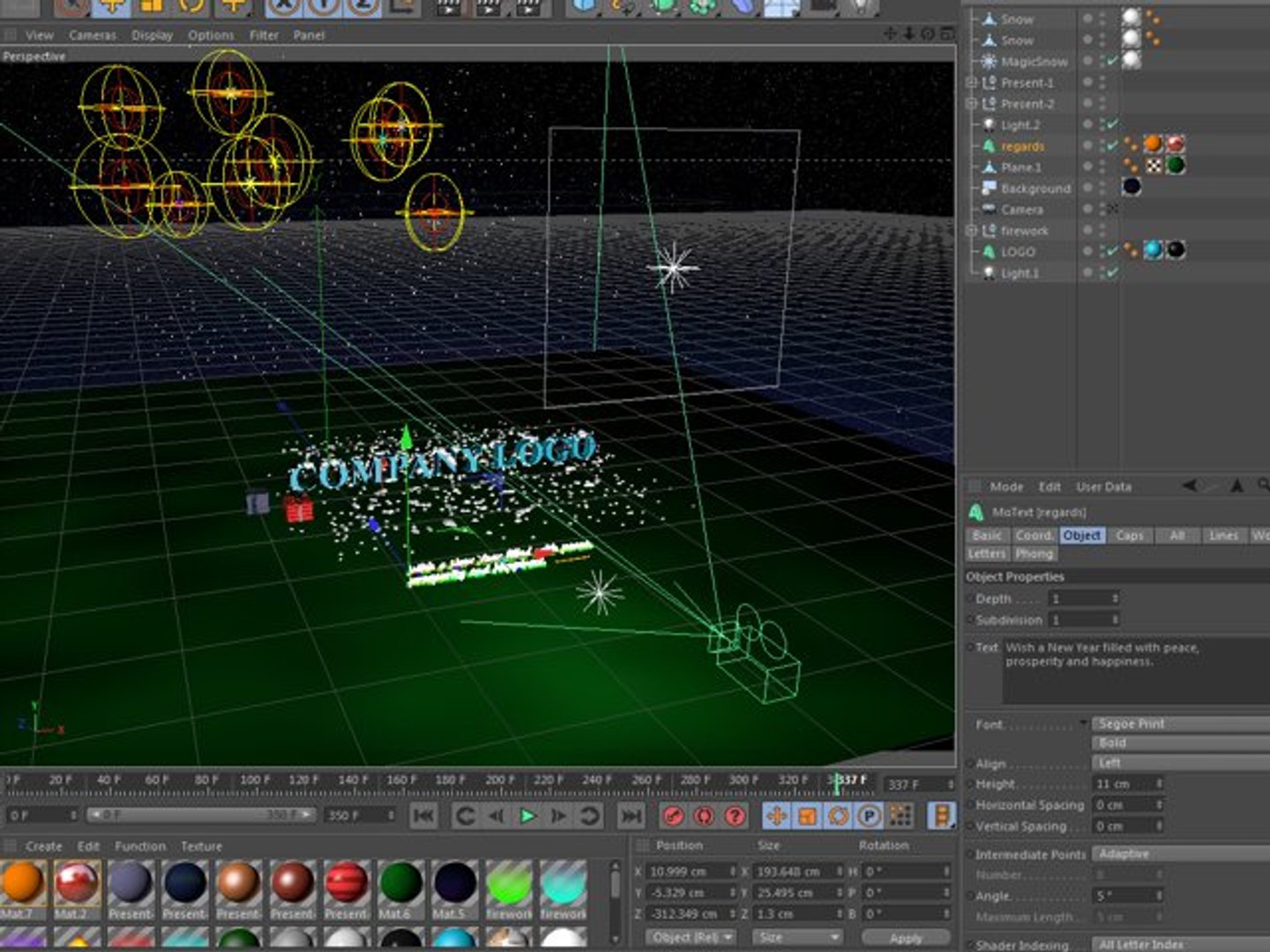Toggle the Light.2 enable checkmark
The height and width of the screenshot is (952, 1270).
(1112, 125)
